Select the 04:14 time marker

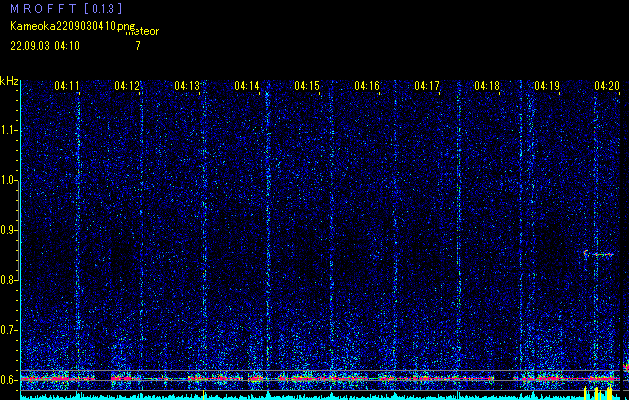247,86
